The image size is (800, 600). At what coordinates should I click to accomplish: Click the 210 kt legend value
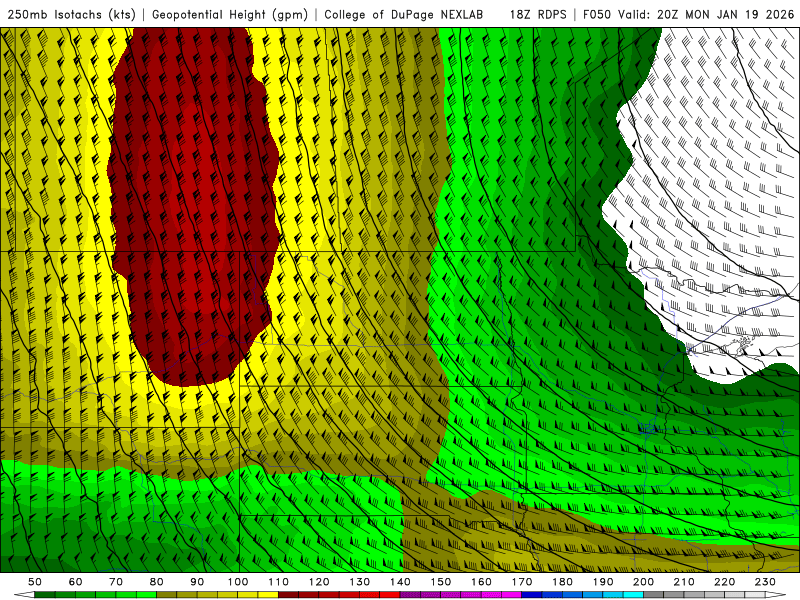click(x=684, y=582)
